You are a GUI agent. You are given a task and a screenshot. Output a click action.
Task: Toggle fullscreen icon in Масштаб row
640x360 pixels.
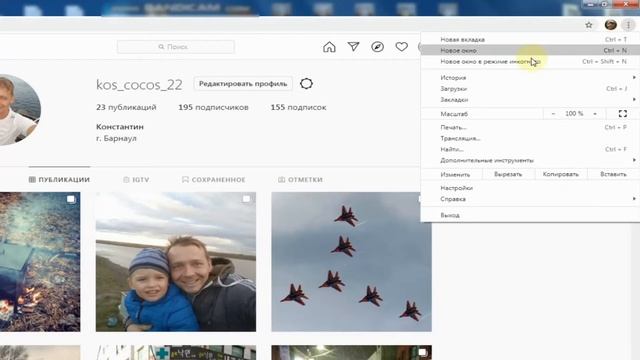tap(622, 113)
